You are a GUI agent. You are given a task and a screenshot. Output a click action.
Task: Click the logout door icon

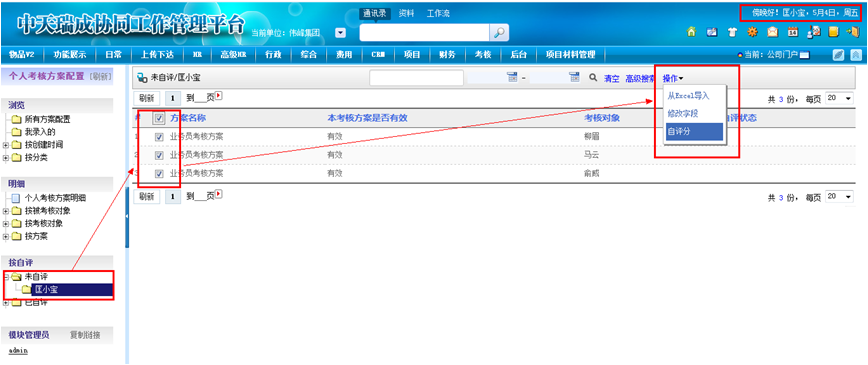pos(853,32)
